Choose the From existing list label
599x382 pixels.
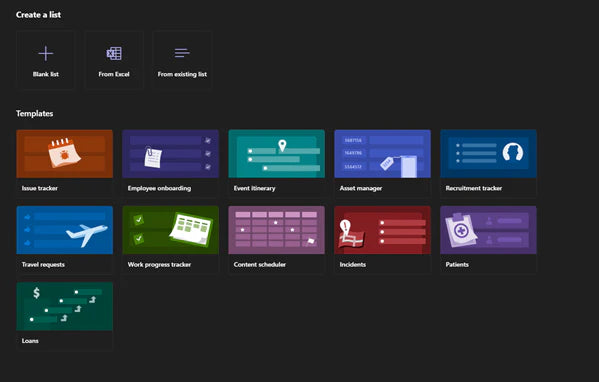(x=182, y=74)
